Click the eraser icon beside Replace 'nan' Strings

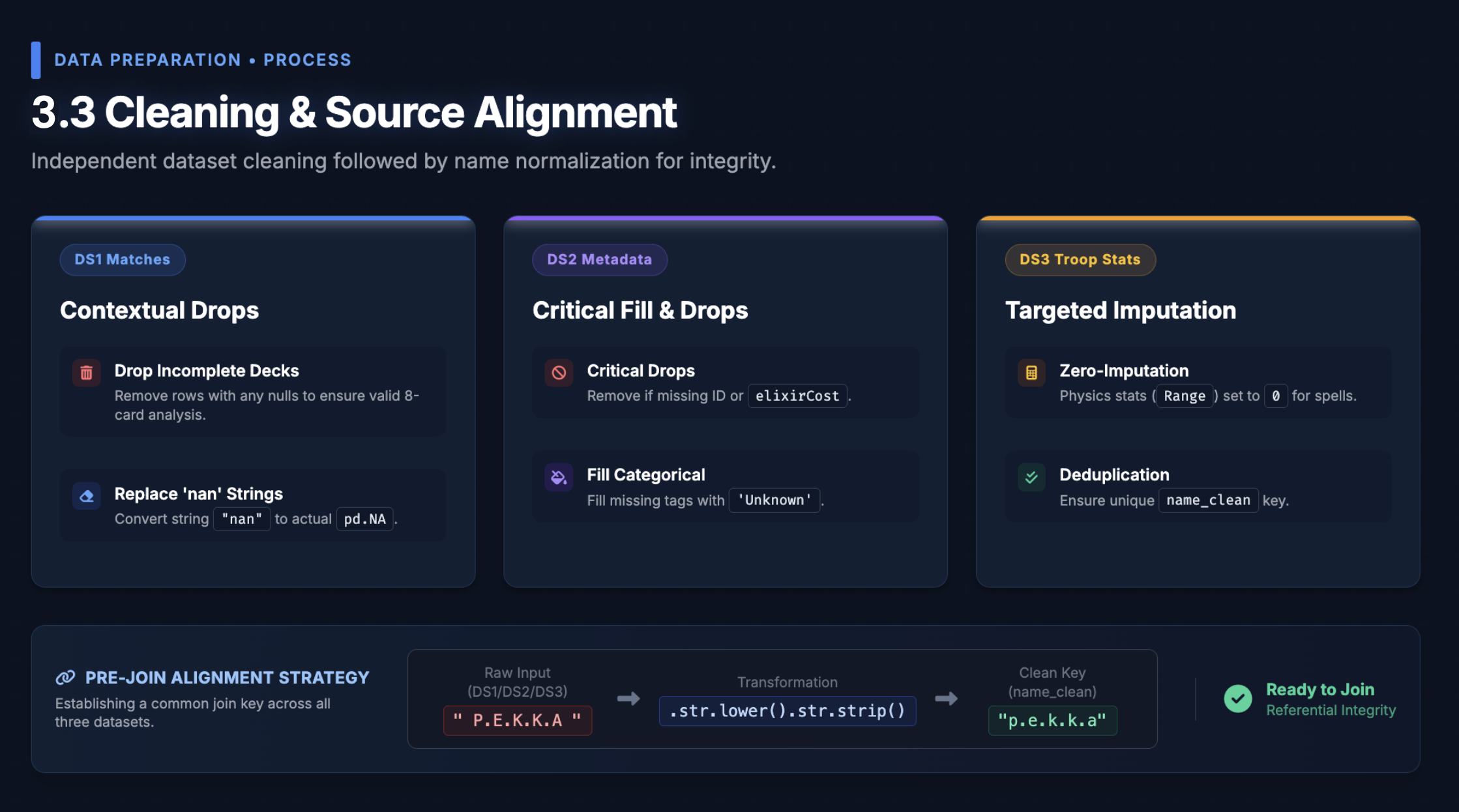coord(86,496)
